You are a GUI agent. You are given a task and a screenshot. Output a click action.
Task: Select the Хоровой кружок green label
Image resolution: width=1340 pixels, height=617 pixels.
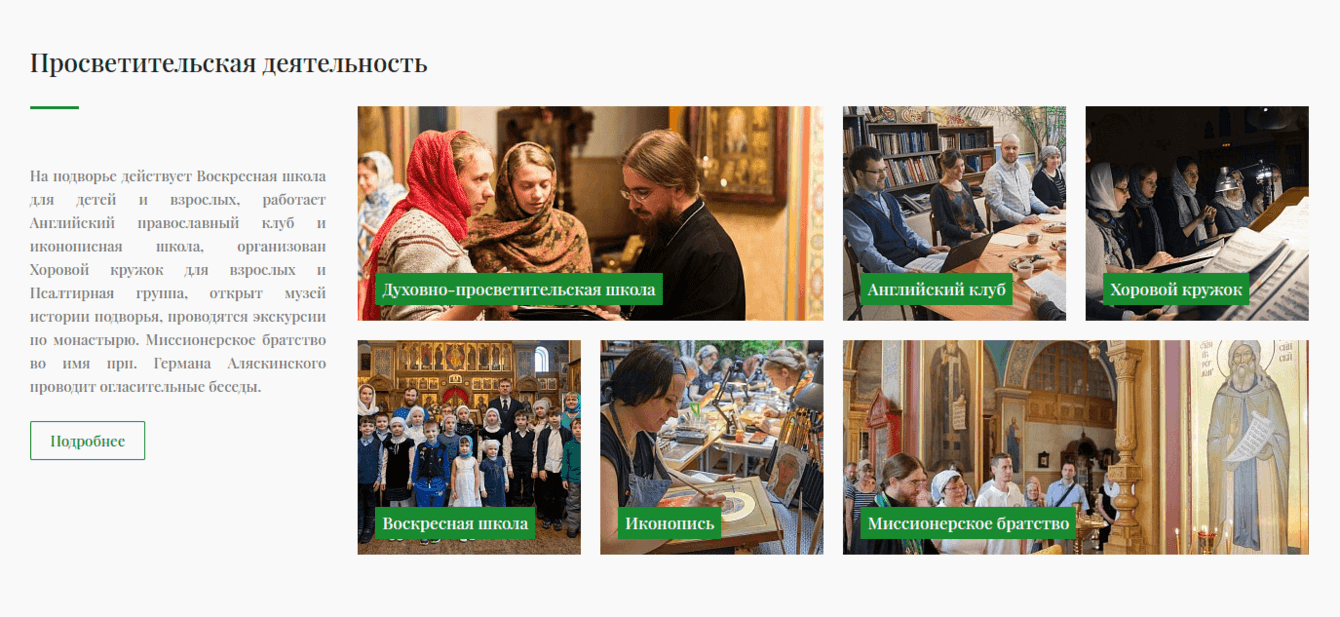pyautogui.click(x=1175, y=290)
